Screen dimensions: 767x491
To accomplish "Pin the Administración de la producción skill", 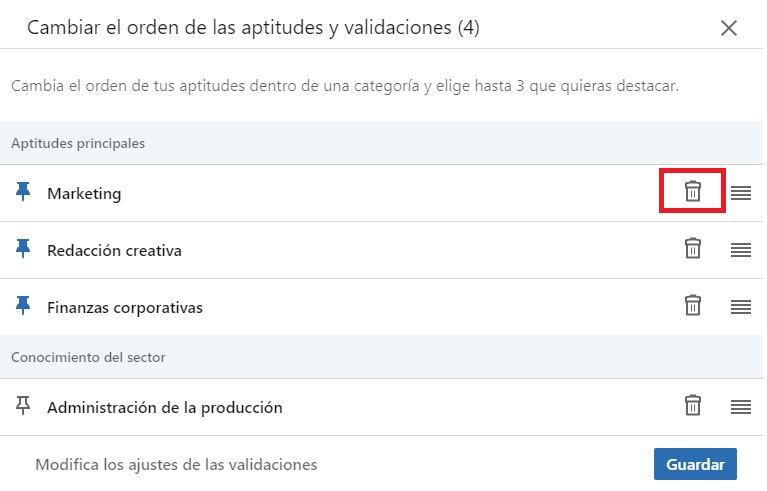I will point(24,406).
